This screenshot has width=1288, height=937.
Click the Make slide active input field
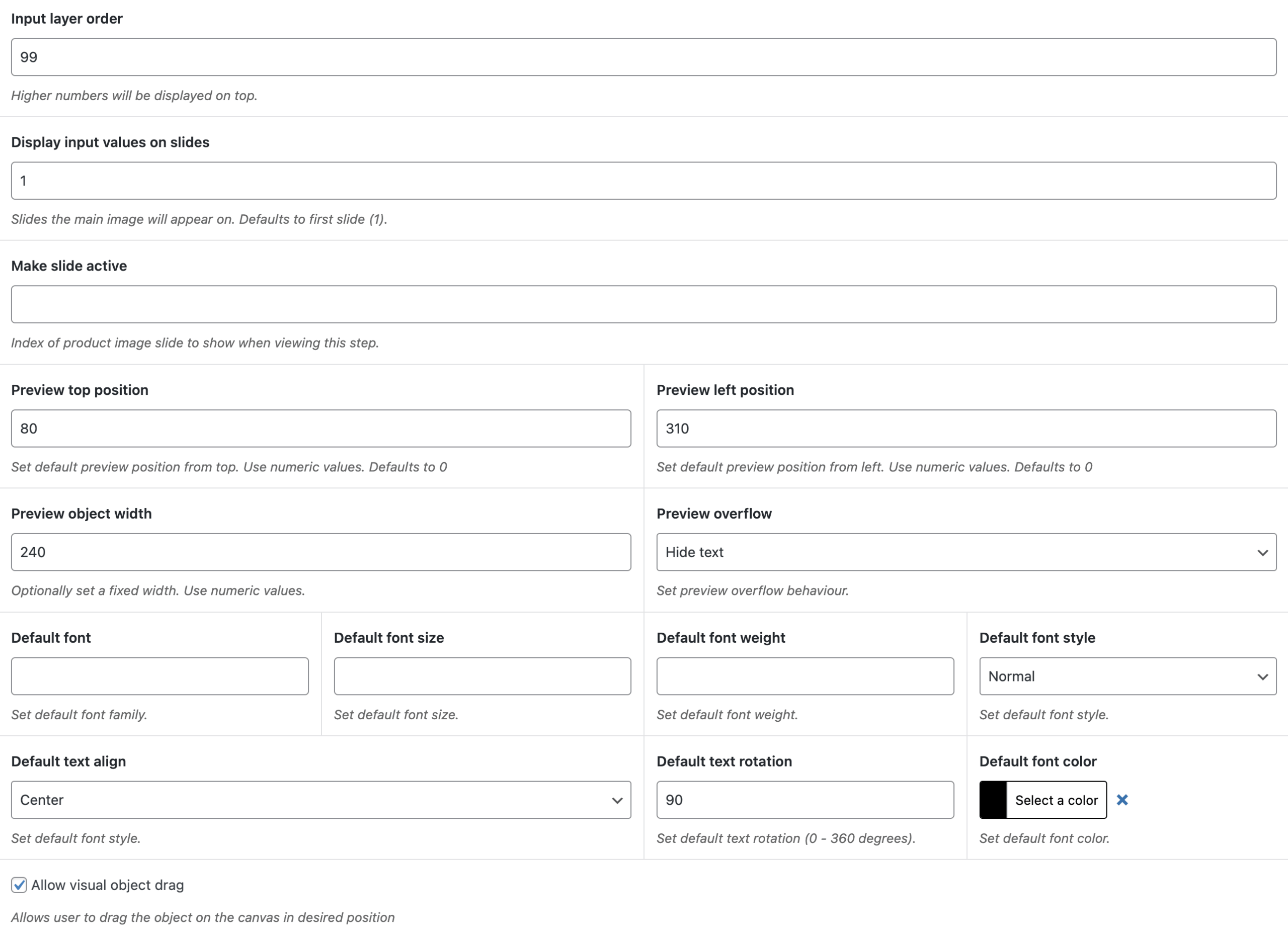coord(643,304)
